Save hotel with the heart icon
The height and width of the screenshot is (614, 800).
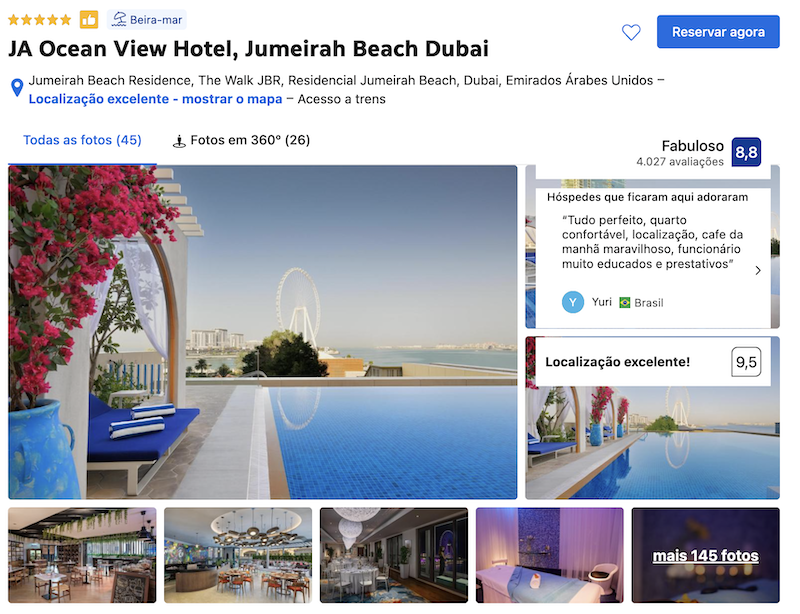click(x=631, y=32)
